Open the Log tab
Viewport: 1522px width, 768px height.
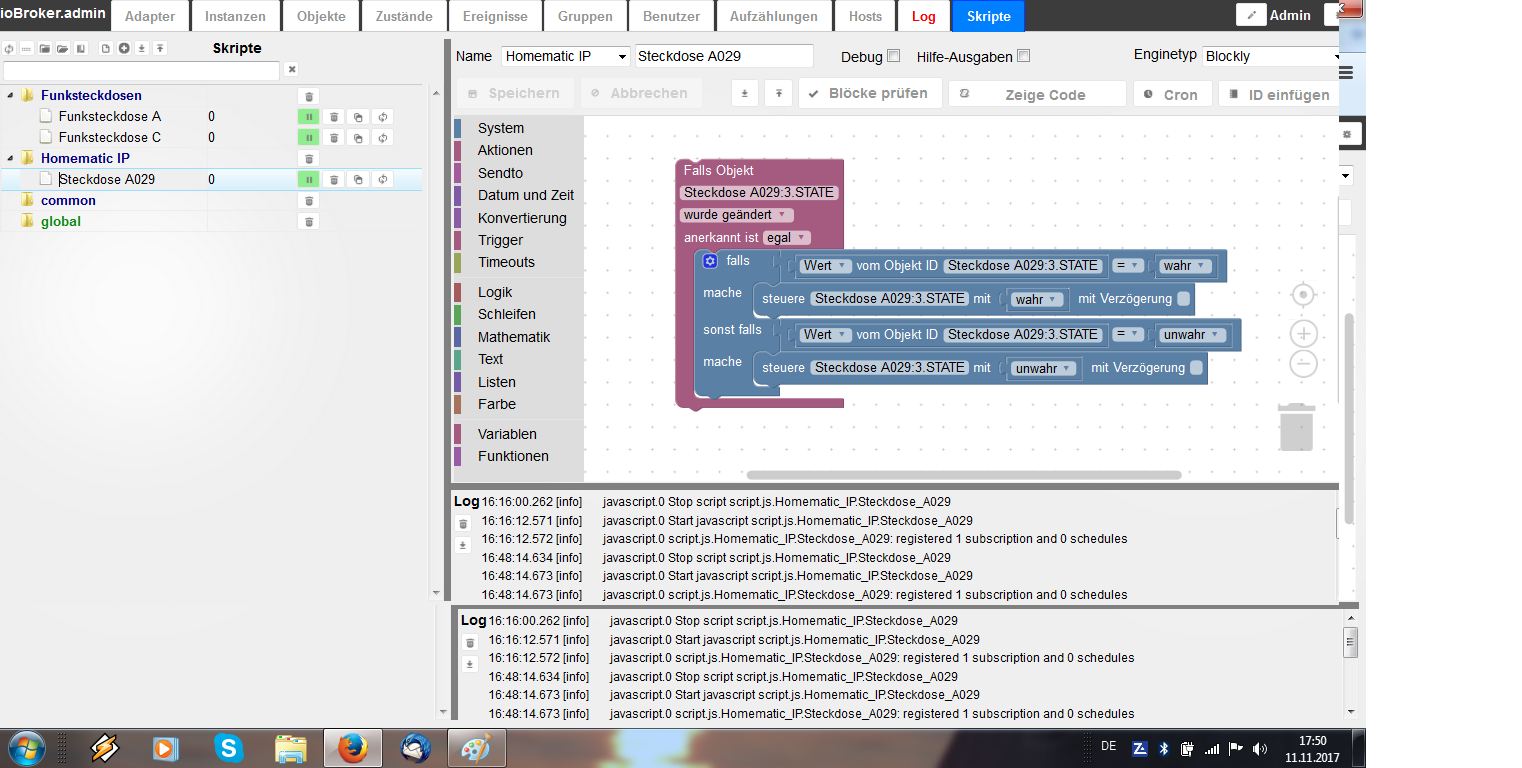click(x=924, y=16)
